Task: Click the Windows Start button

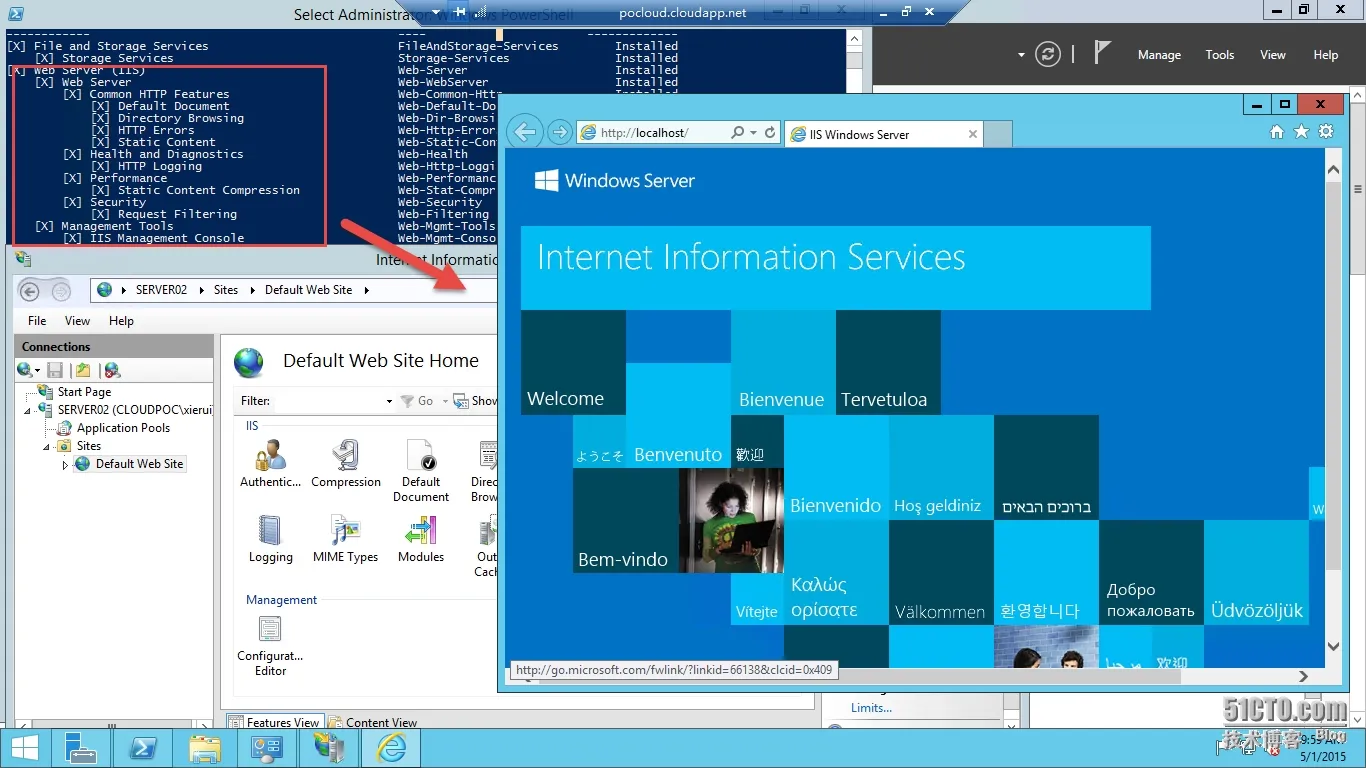Action: [24, 748]
